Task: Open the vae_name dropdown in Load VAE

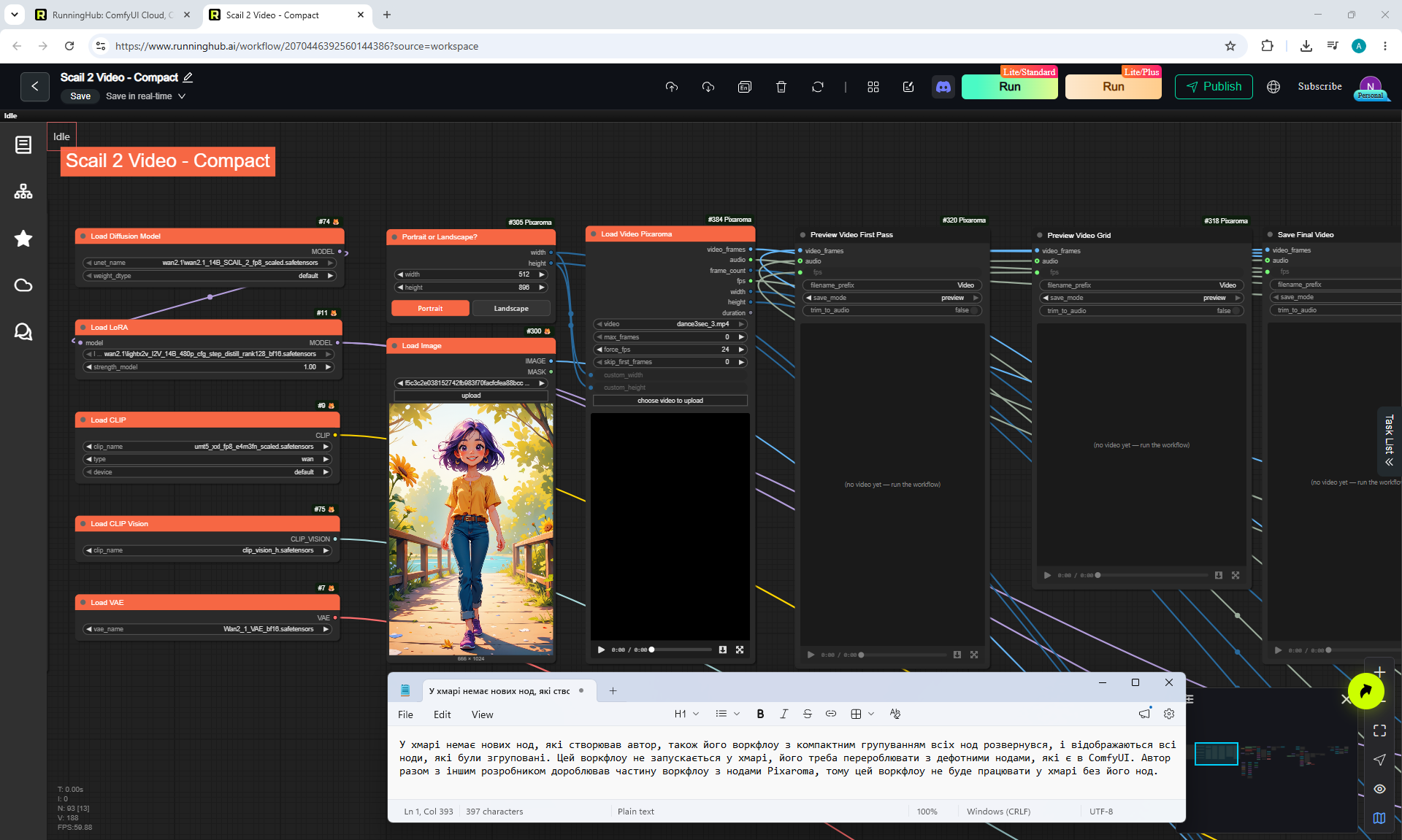Action: (207, 629)
